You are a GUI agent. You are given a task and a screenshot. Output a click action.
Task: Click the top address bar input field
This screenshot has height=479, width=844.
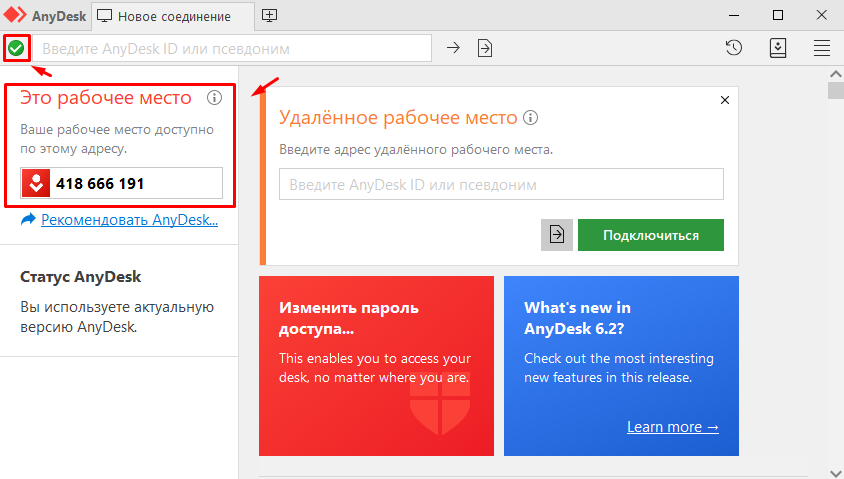235,48
